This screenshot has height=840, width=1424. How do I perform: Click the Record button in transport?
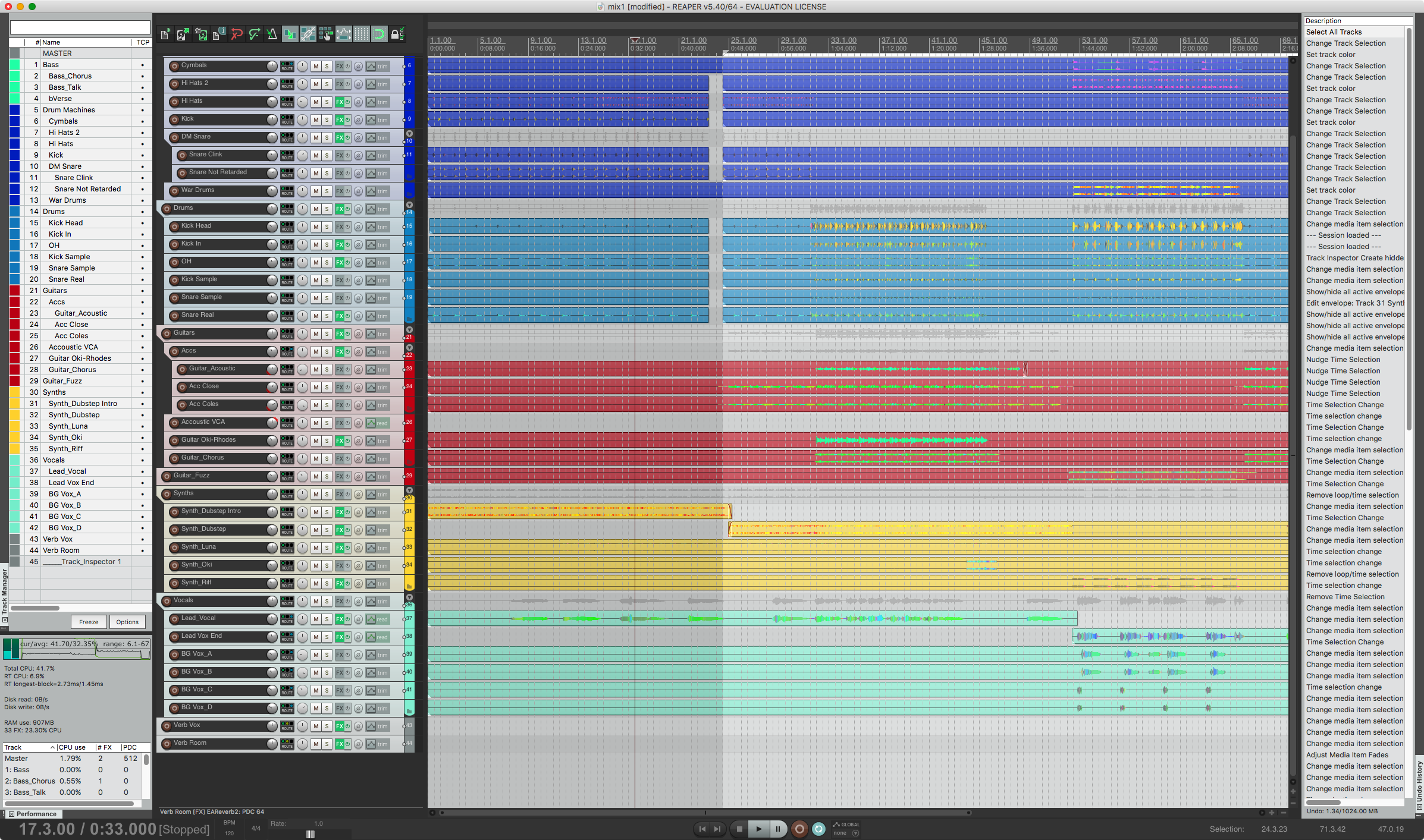799,829
